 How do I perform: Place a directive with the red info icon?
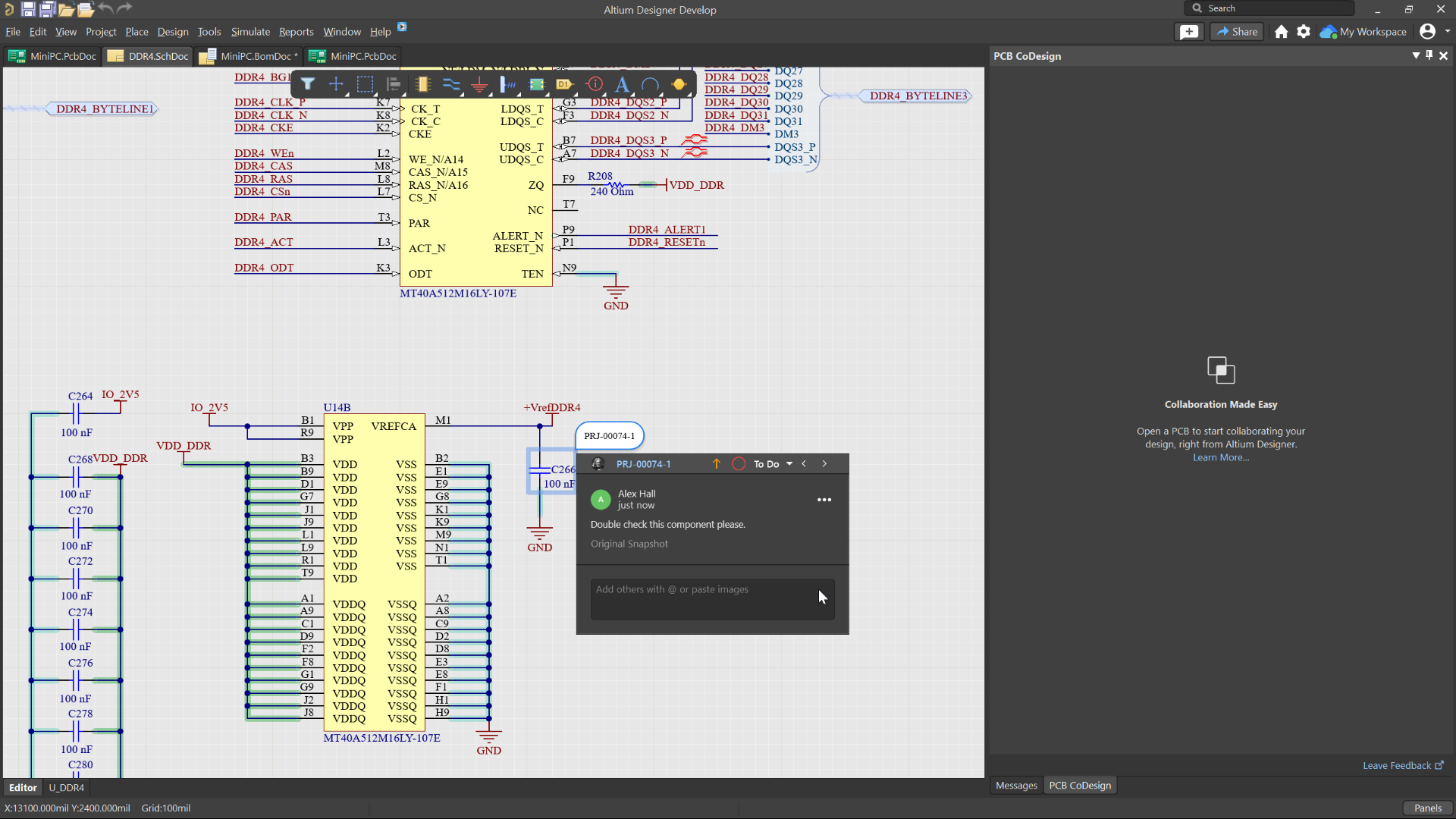[595, 84]
